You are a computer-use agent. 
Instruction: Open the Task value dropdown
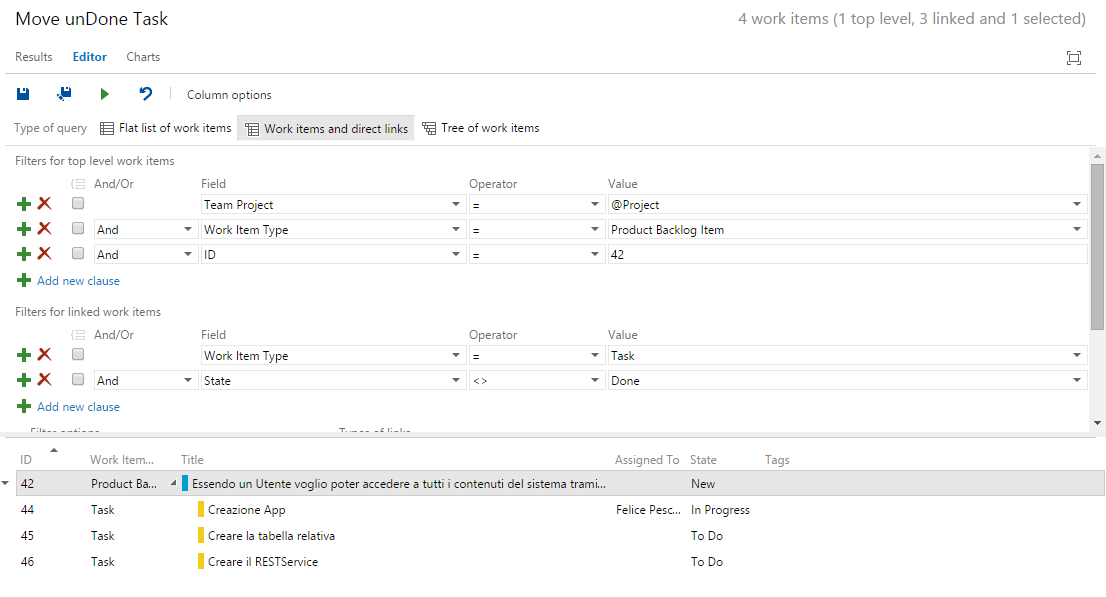pos(1076,356)
